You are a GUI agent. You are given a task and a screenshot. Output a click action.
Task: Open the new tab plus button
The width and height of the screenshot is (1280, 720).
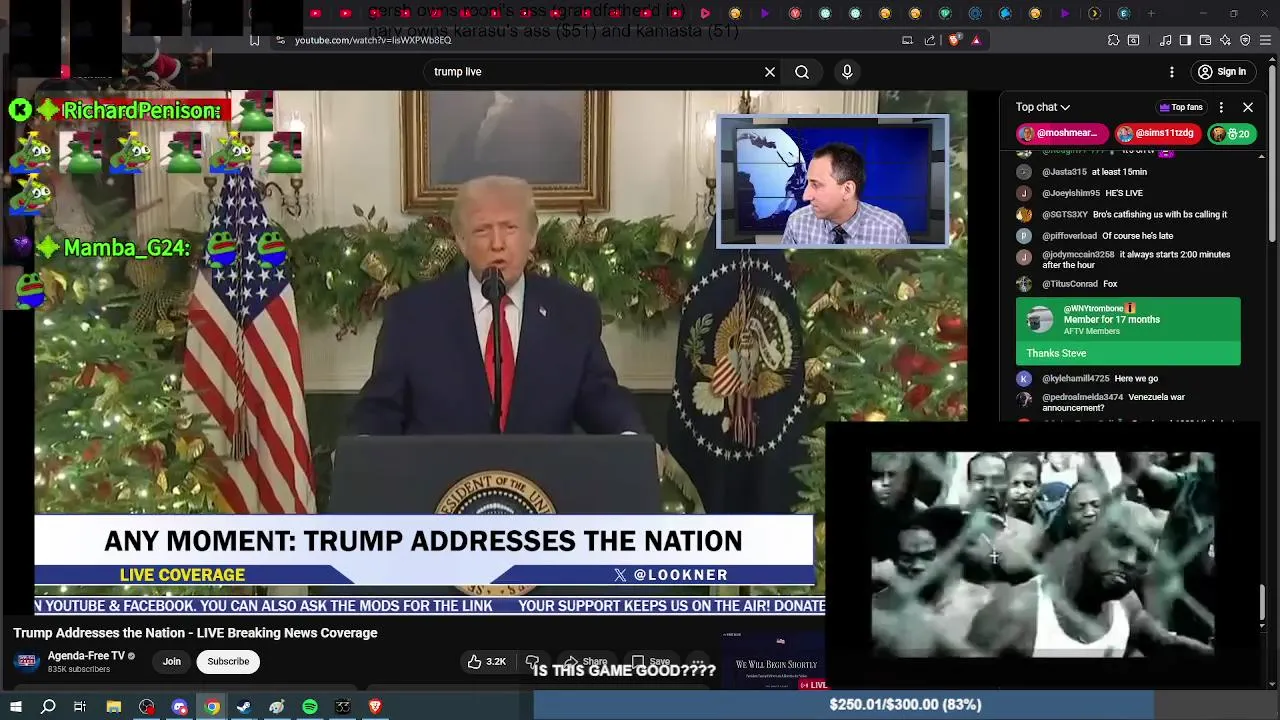(1151, 13)
